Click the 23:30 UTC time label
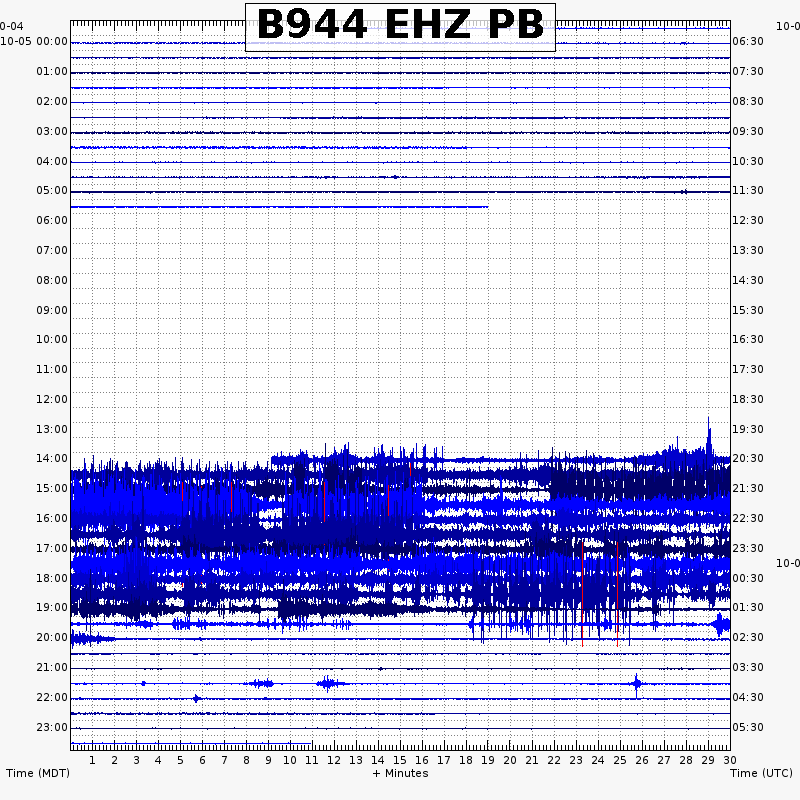This screenshot has height=800, width=800. point(748,548)
